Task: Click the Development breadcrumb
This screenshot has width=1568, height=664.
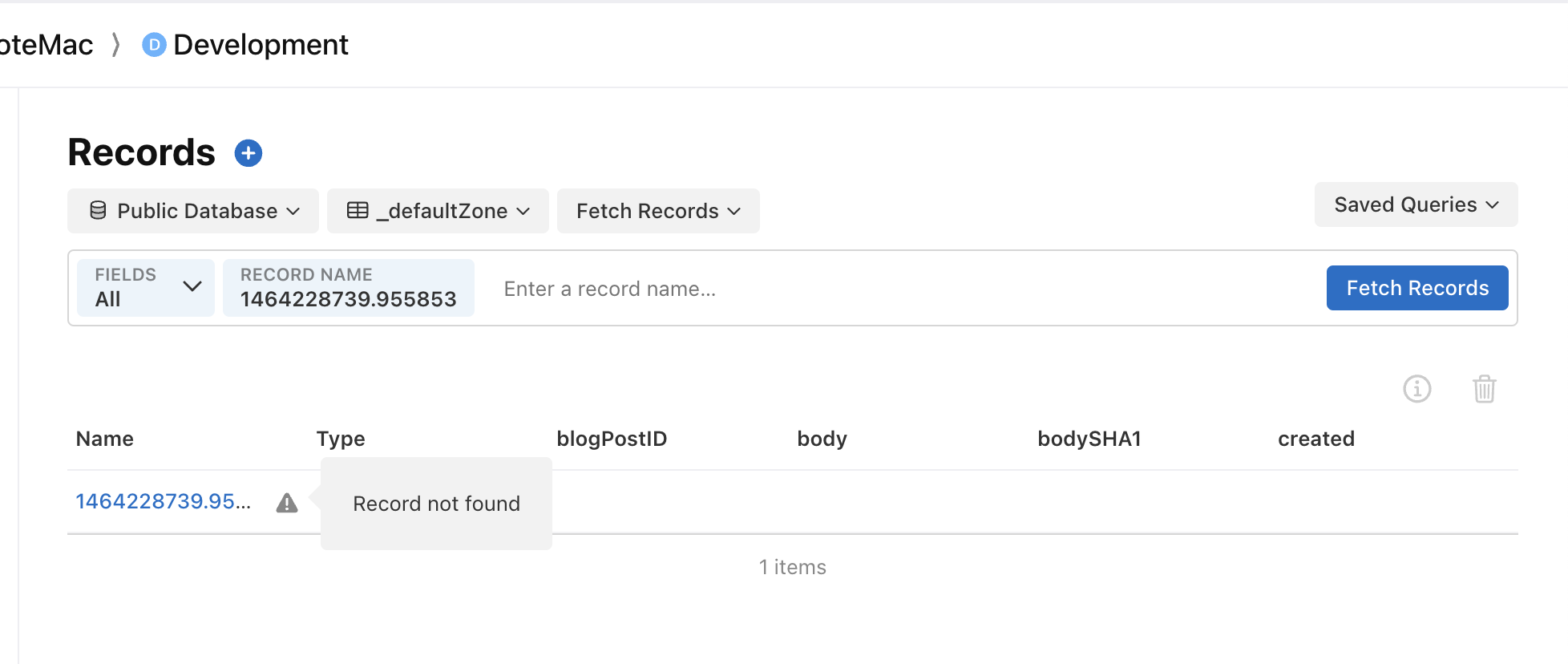Action: tap(261, 45)
